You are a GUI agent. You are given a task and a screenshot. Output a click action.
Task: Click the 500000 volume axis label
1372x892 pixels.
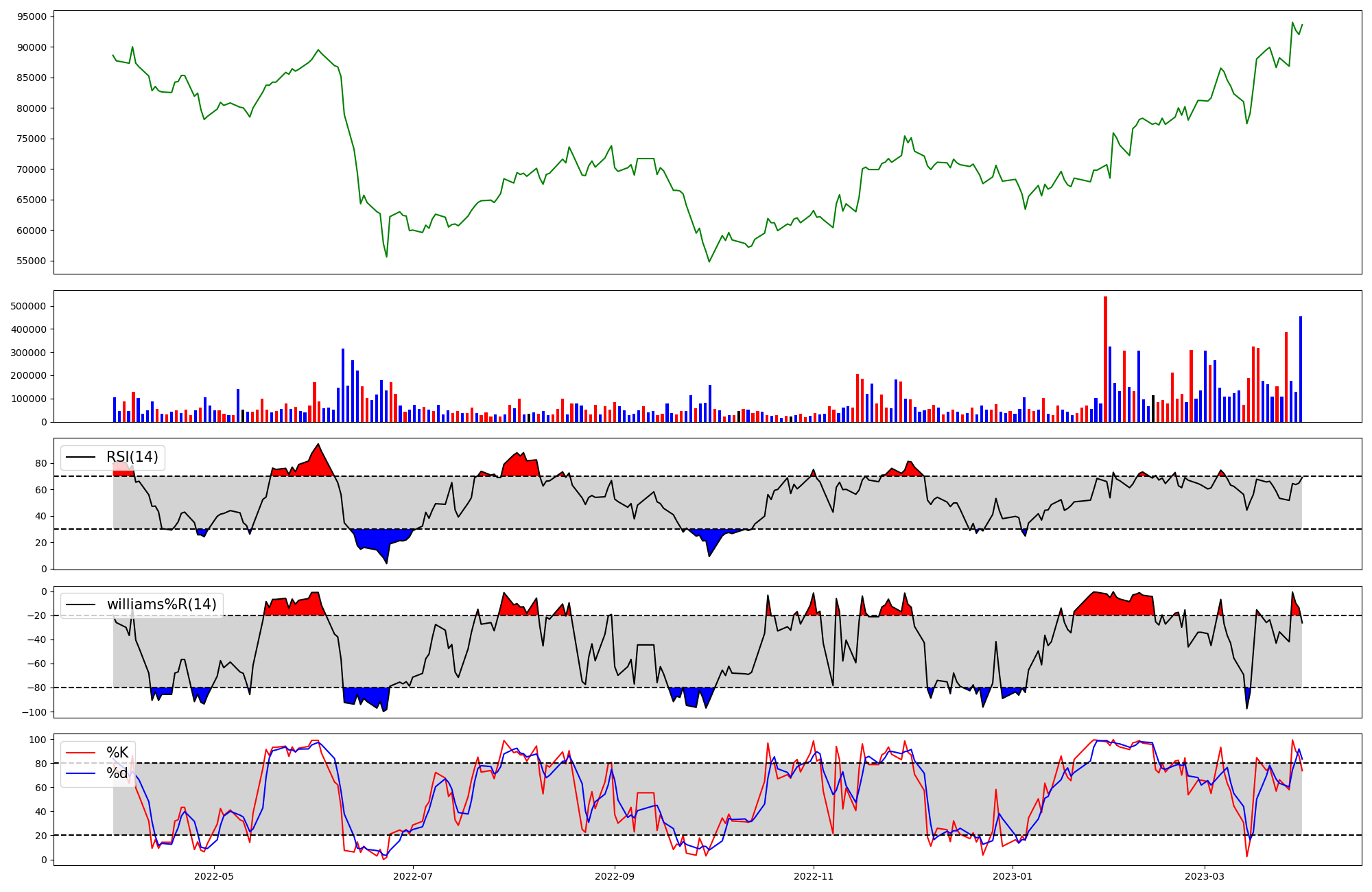29,306
